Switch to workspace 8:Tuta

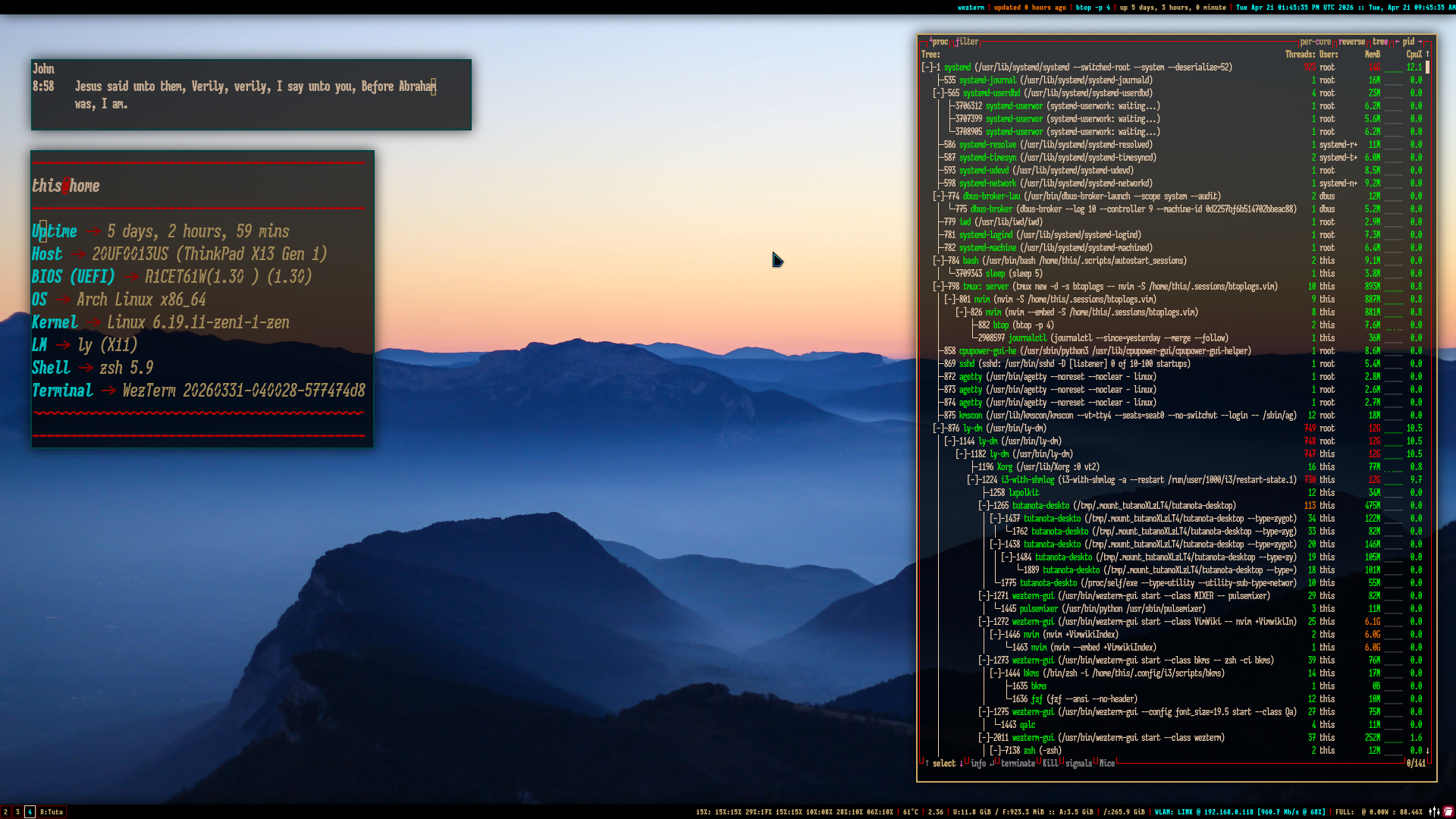(52, 811)
